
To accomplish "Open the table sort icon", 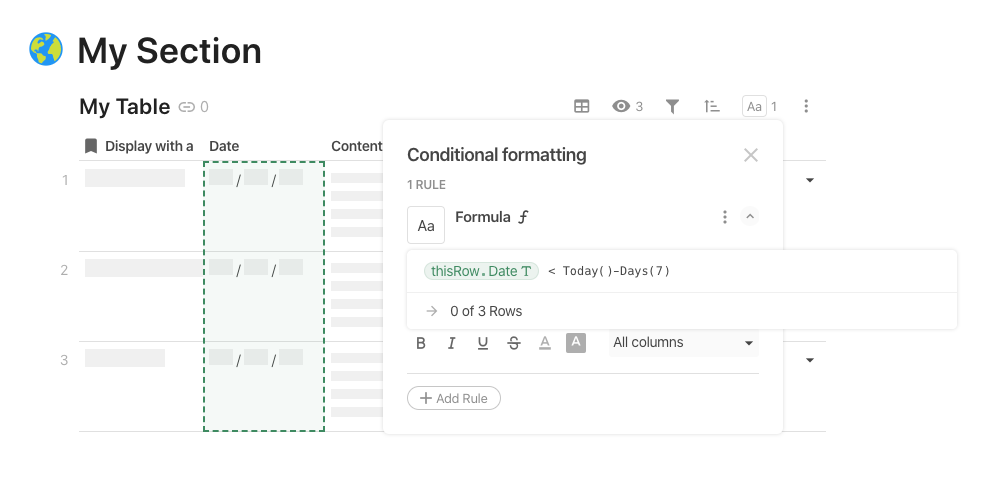I will point(712,106).
